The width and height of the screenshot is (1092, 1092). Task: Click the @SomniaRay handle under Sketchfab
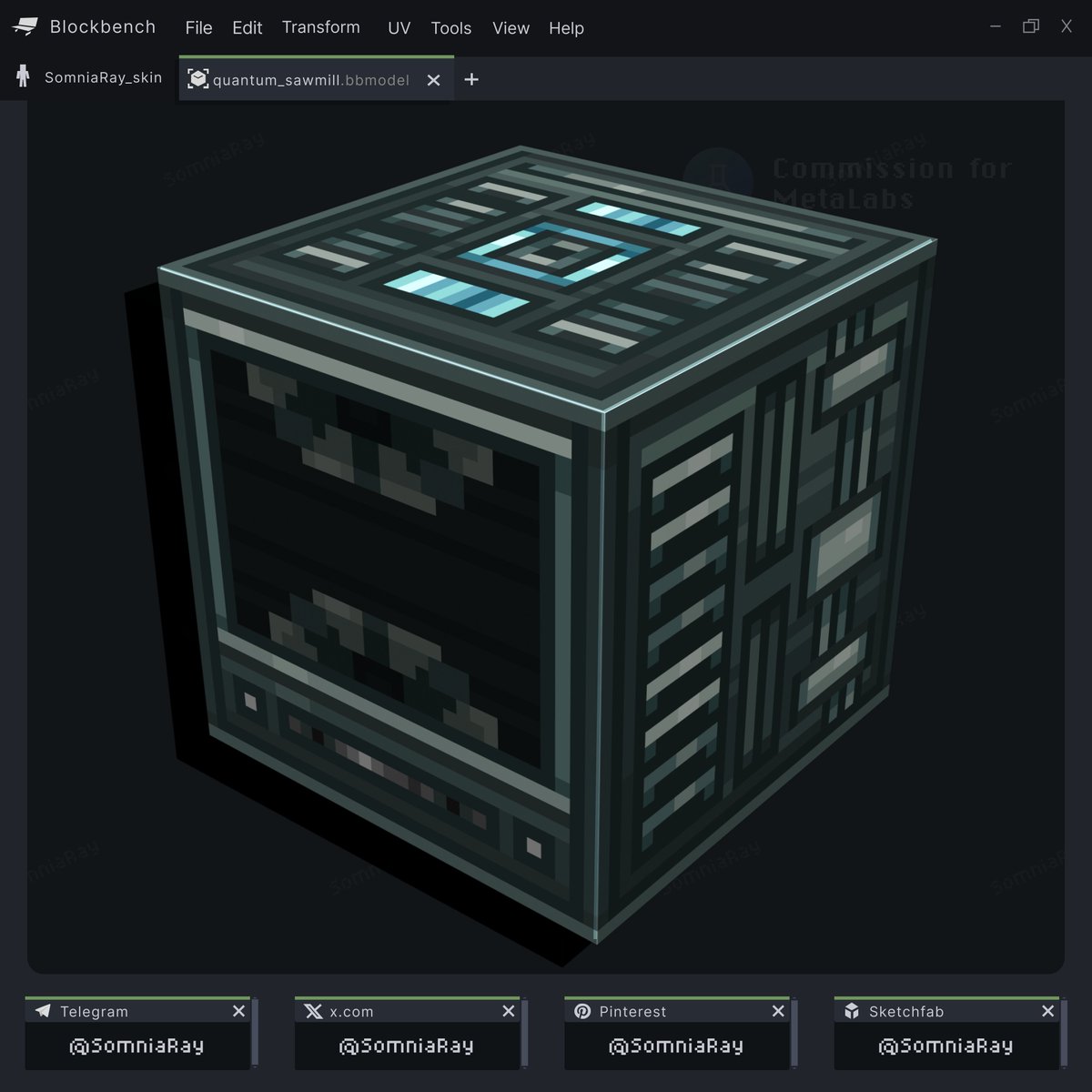[x=945, y=1046]
